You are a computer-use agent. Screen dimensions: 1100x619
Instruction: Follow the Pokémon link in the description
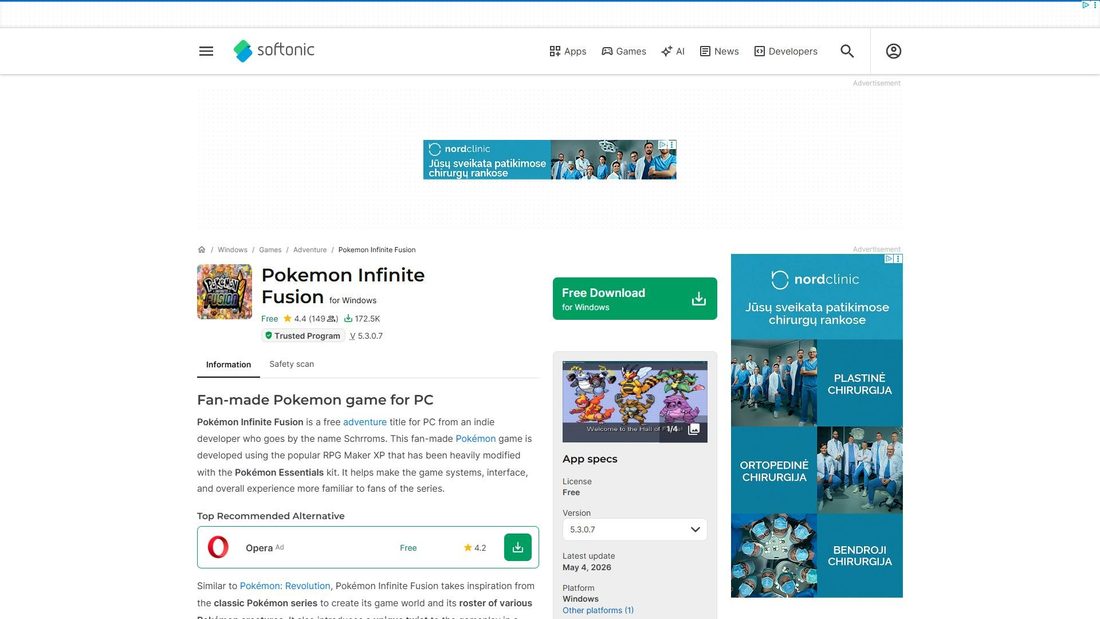pos(476,439)
